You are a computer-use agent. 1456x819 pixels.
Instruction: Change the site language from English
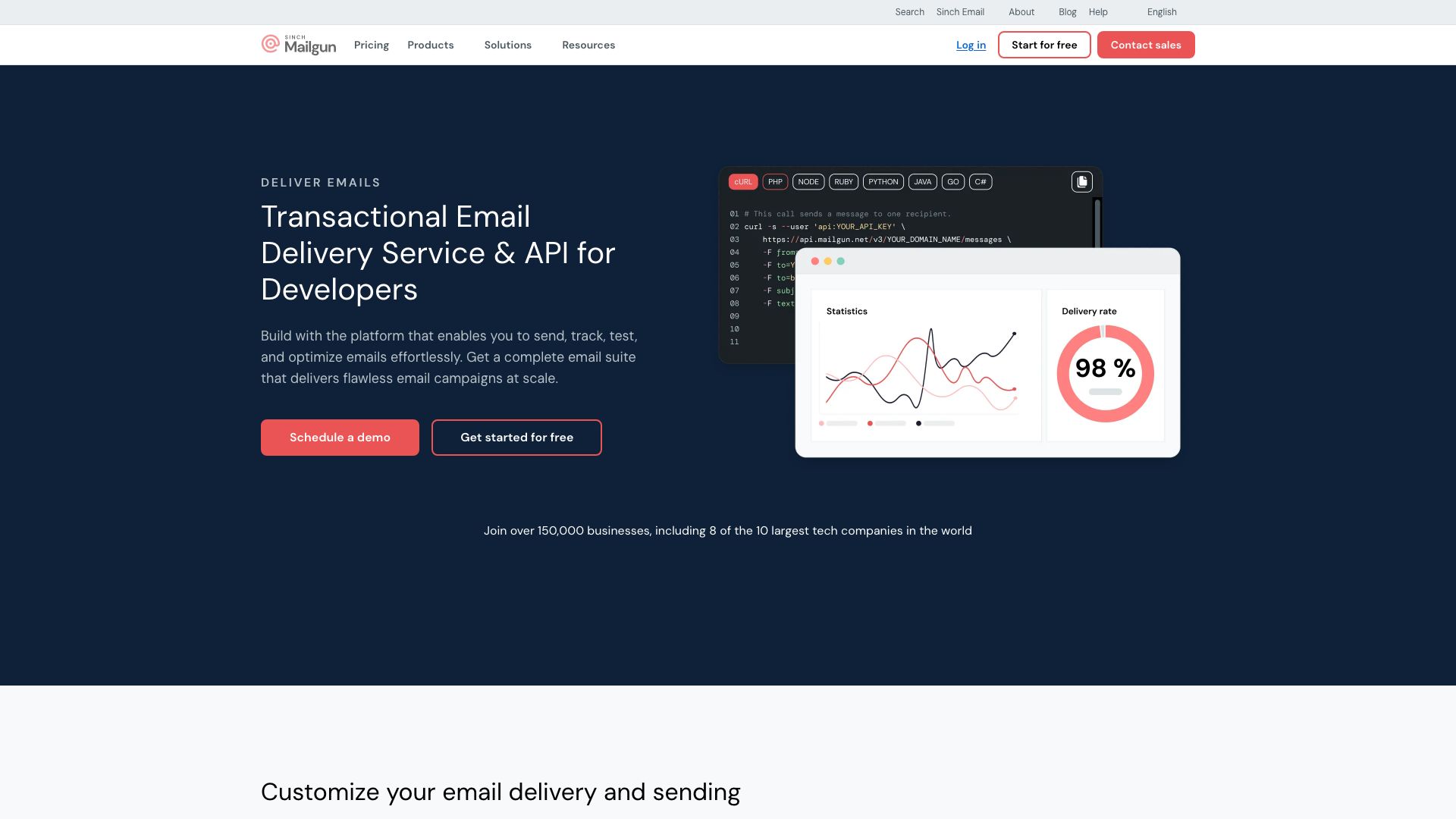(1161, 12)
